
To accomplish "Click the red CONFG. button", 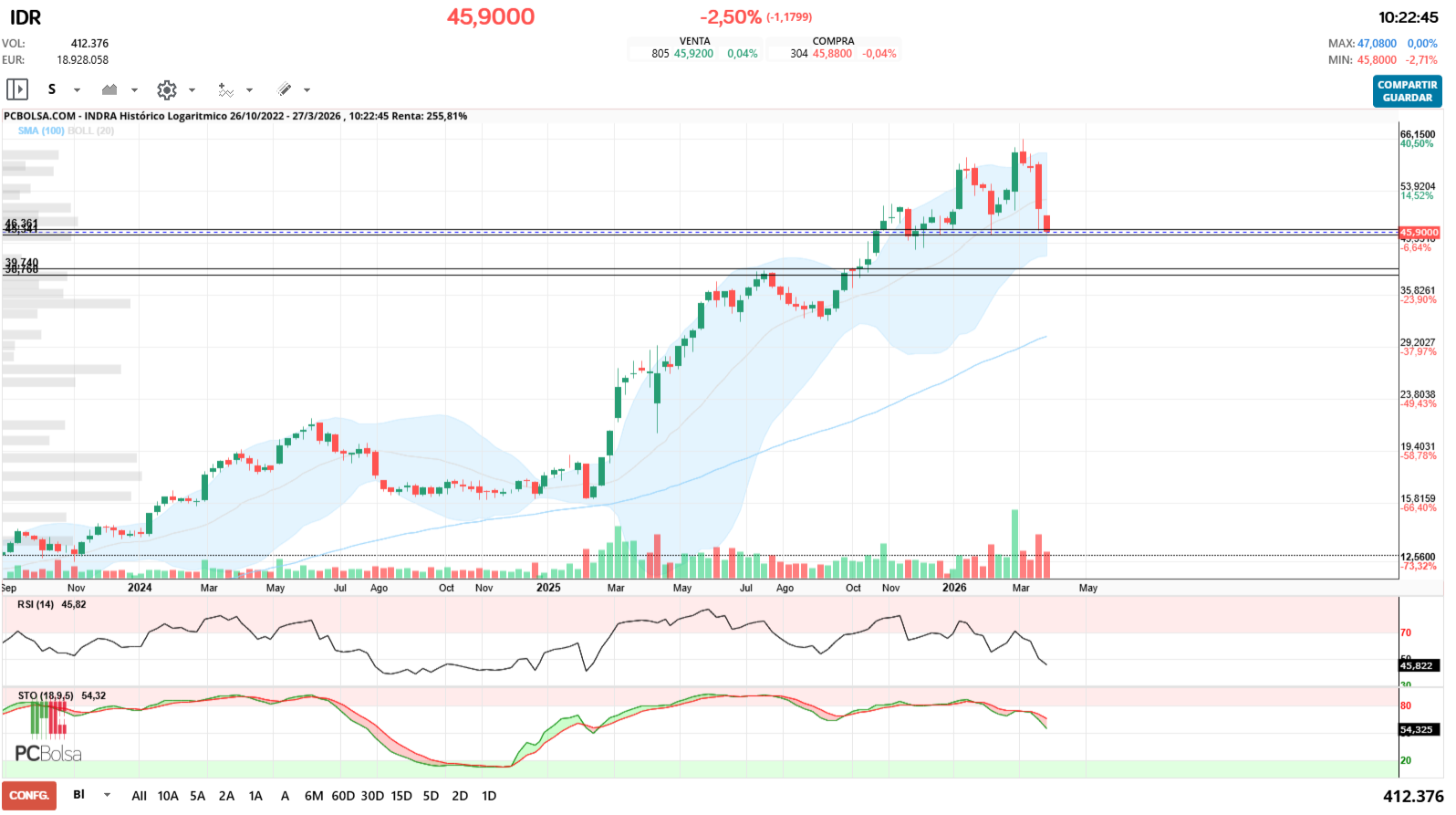I will (29, 796).
